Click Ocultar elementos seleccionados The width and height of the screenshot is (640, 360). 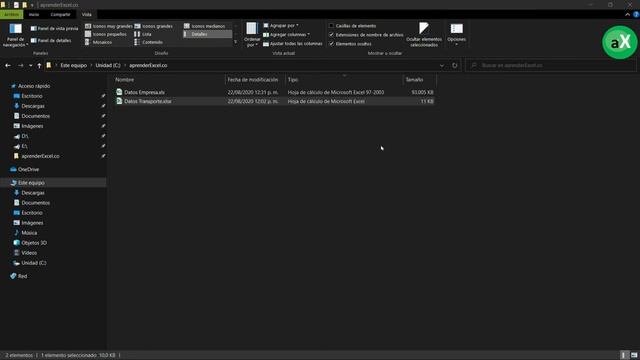424,35
